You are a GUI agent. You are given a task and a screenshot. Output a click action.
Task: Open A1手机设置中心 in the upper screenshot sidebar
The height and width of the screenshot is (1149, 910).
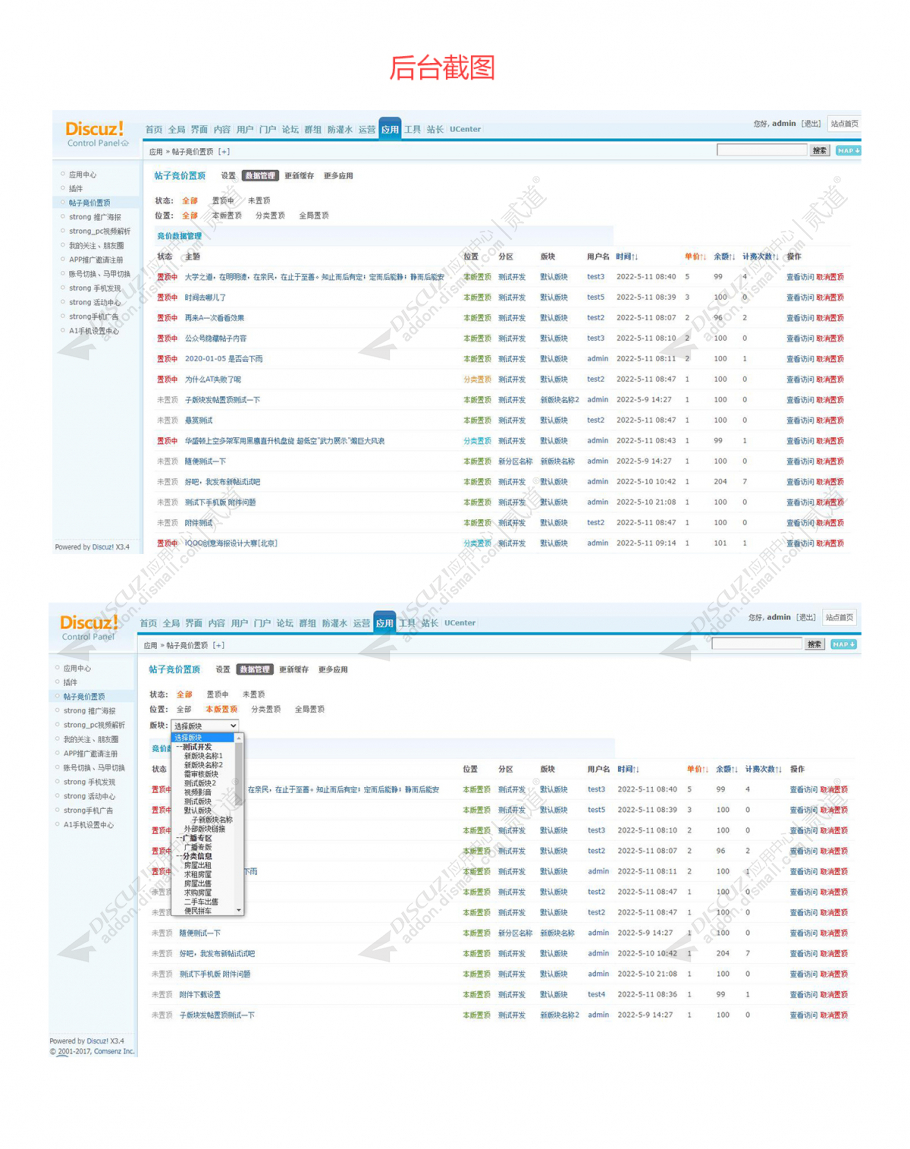94,331
